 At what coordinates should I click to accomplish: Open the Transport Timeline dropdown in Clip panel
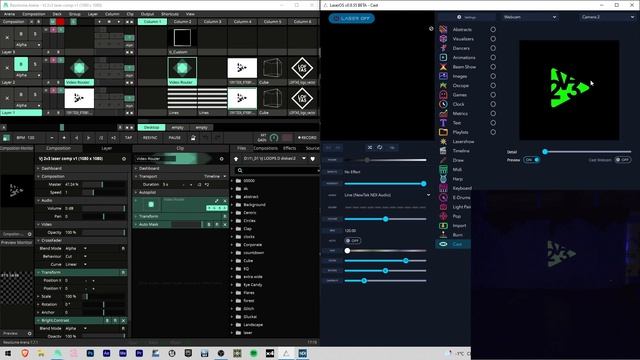tap(215, 176)
